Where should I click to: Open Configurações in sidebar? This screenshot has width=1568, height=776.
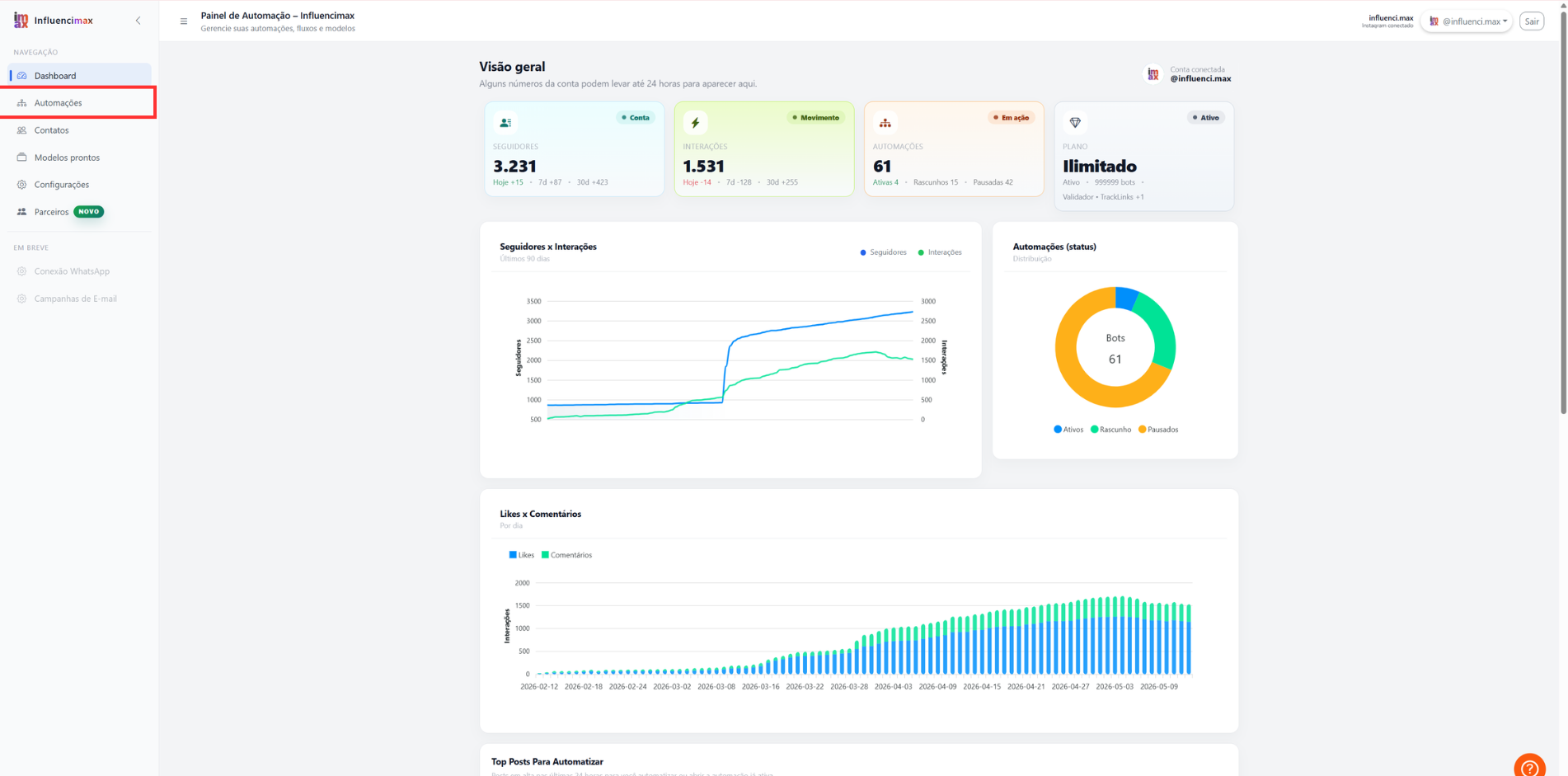pos(79,185)
